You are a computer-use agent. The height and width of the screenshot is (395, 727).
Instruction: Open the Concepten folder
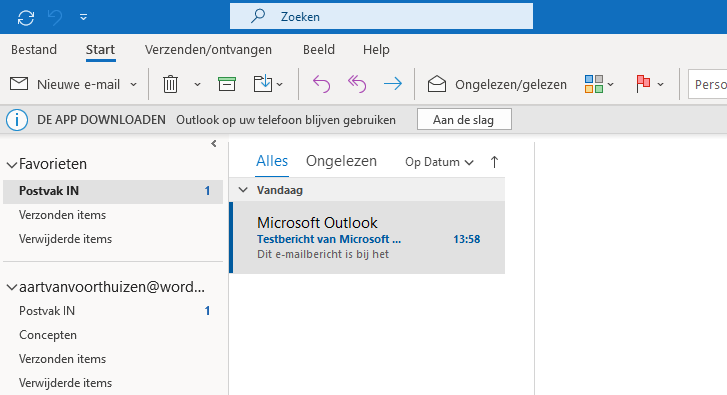coord(48,335)
